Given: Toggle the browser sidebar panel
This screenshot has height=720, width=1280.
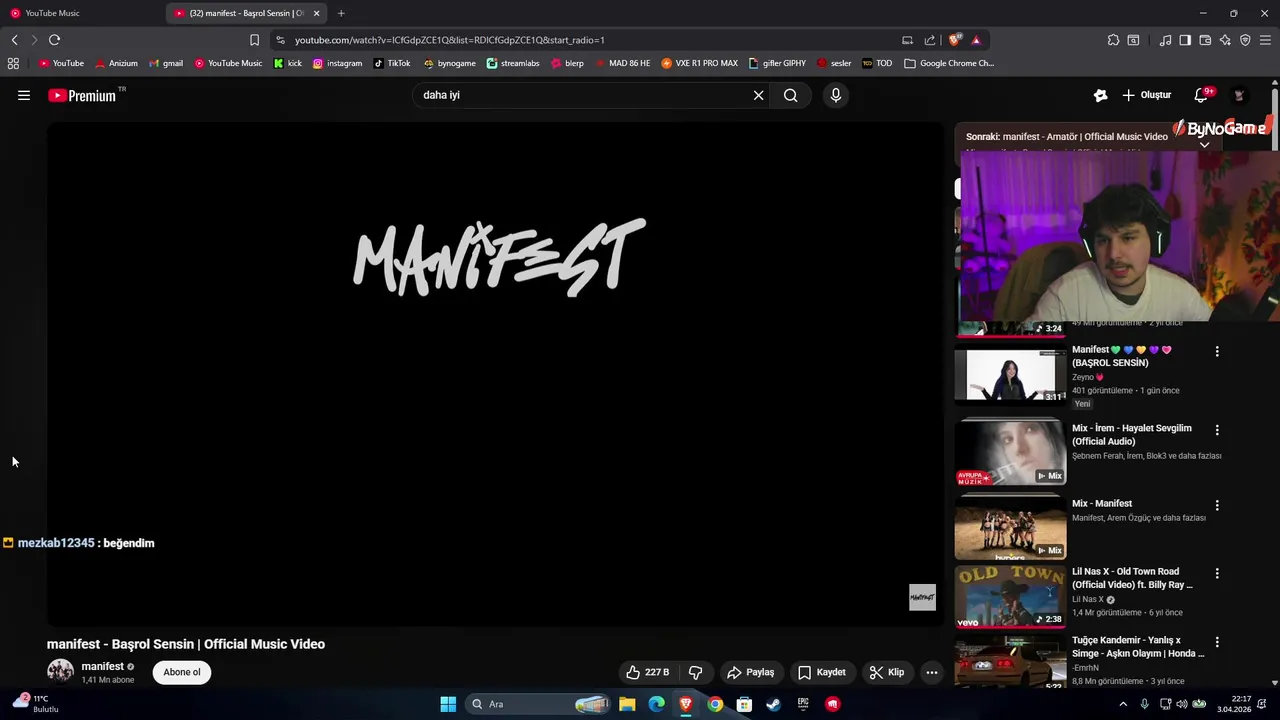Looking at the screenshot, I should click(x=1185, y=40).
